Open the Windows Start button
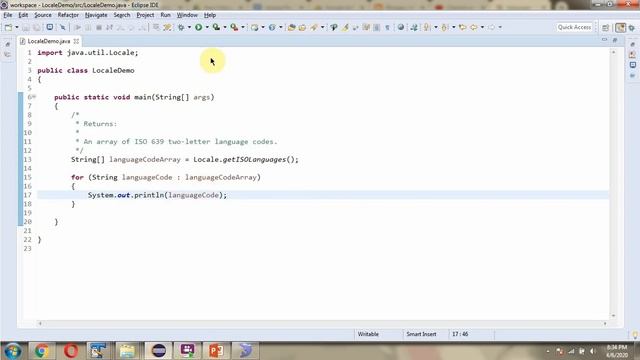Viewport: 640px width, 360px height. (13, 351)
